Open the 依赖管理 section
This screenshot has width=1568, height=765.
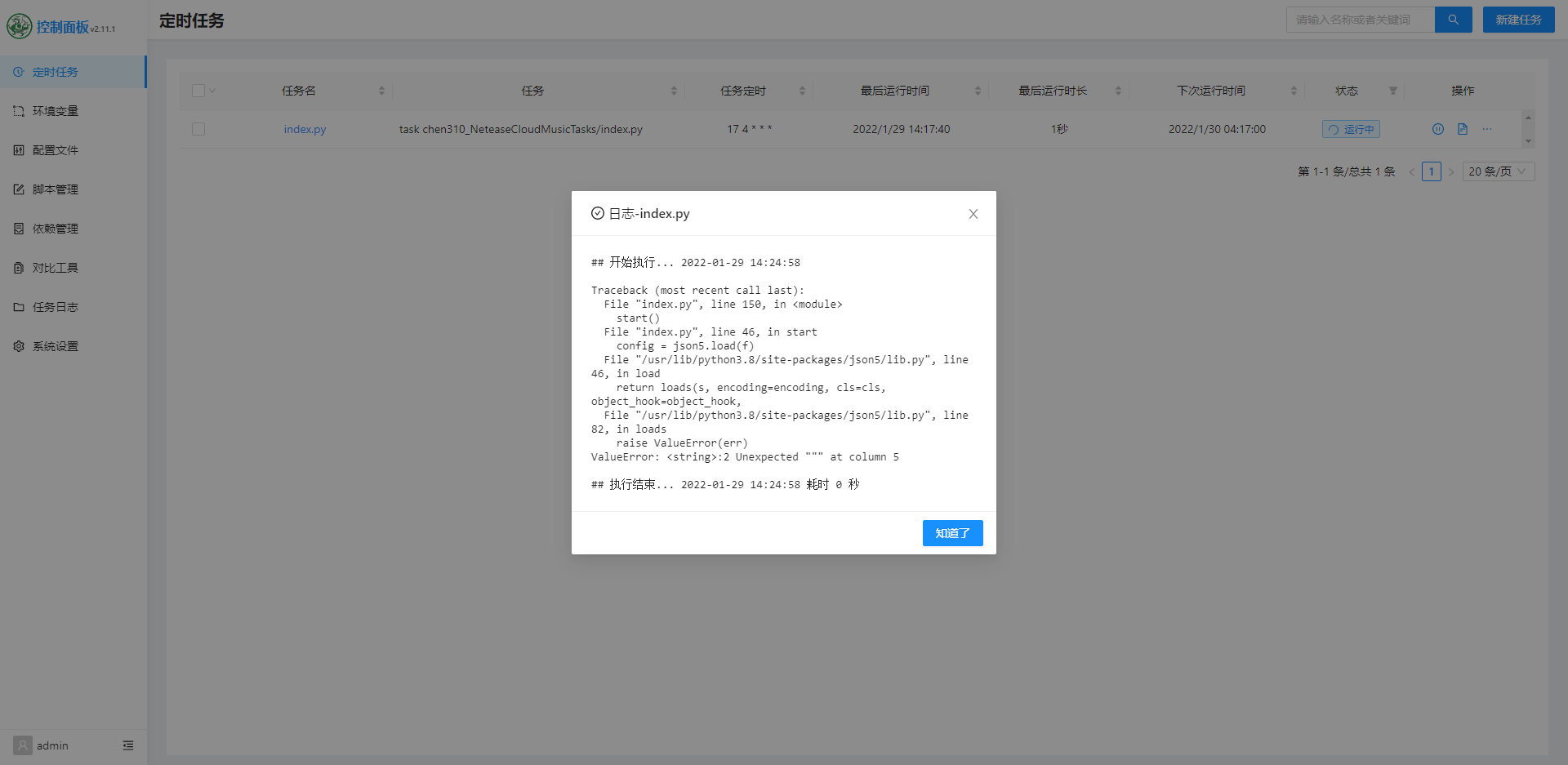55,228
